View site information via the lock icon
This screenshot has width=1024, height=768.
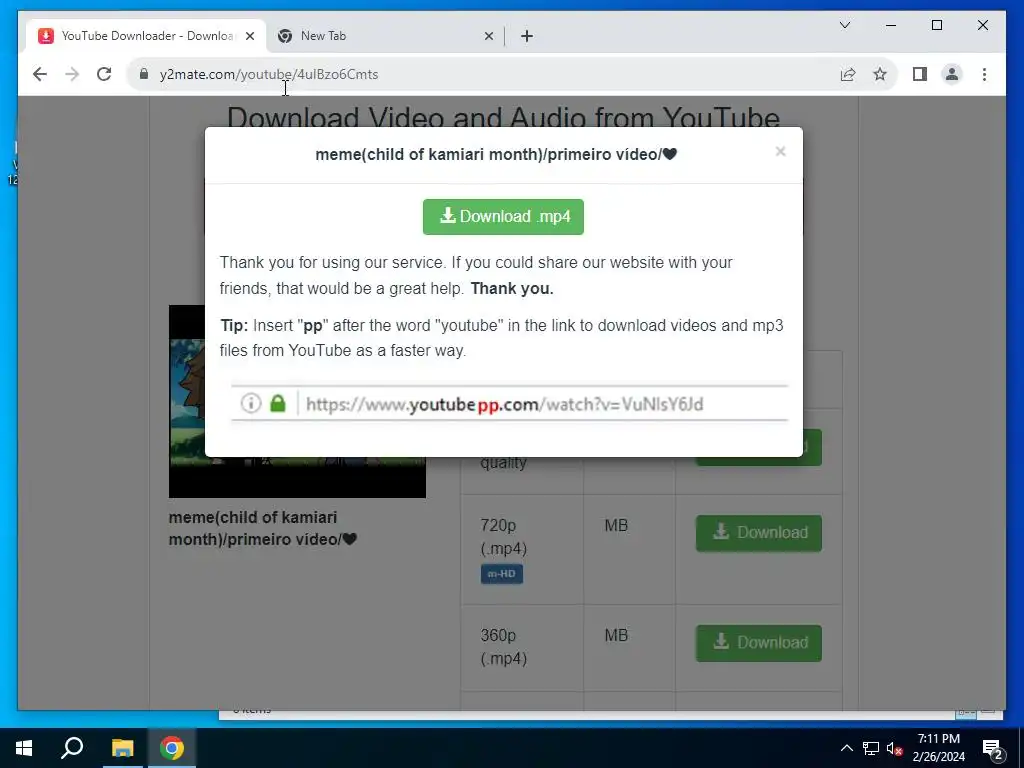coord(144,74)
